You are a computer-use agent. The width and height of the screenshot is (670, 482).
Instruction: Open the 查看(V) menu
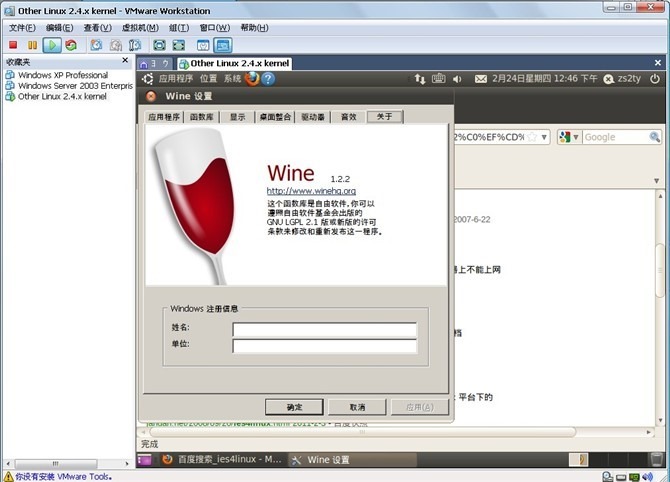coord(97,28)
